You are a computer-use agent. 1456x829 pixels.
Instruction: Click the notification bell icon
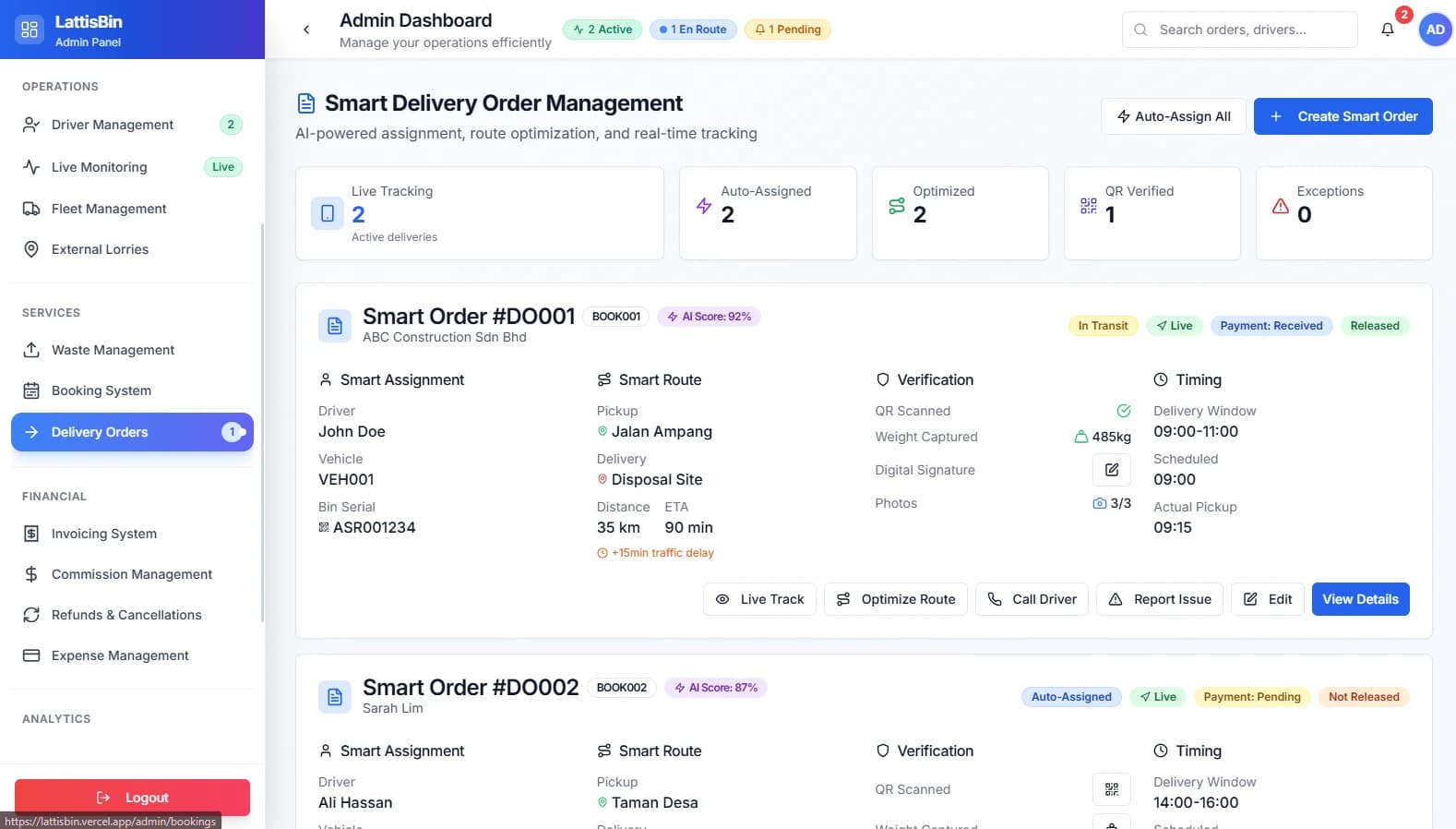point(1387,30)
